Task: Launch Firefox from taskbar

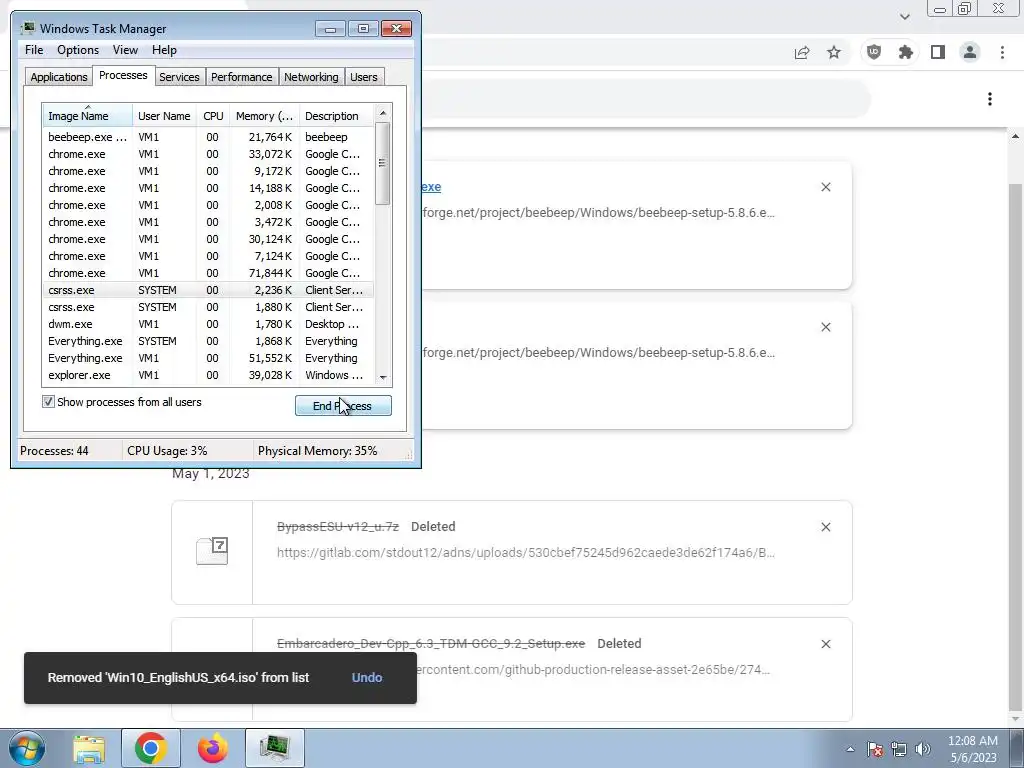Action: click(x=213, y=748)
